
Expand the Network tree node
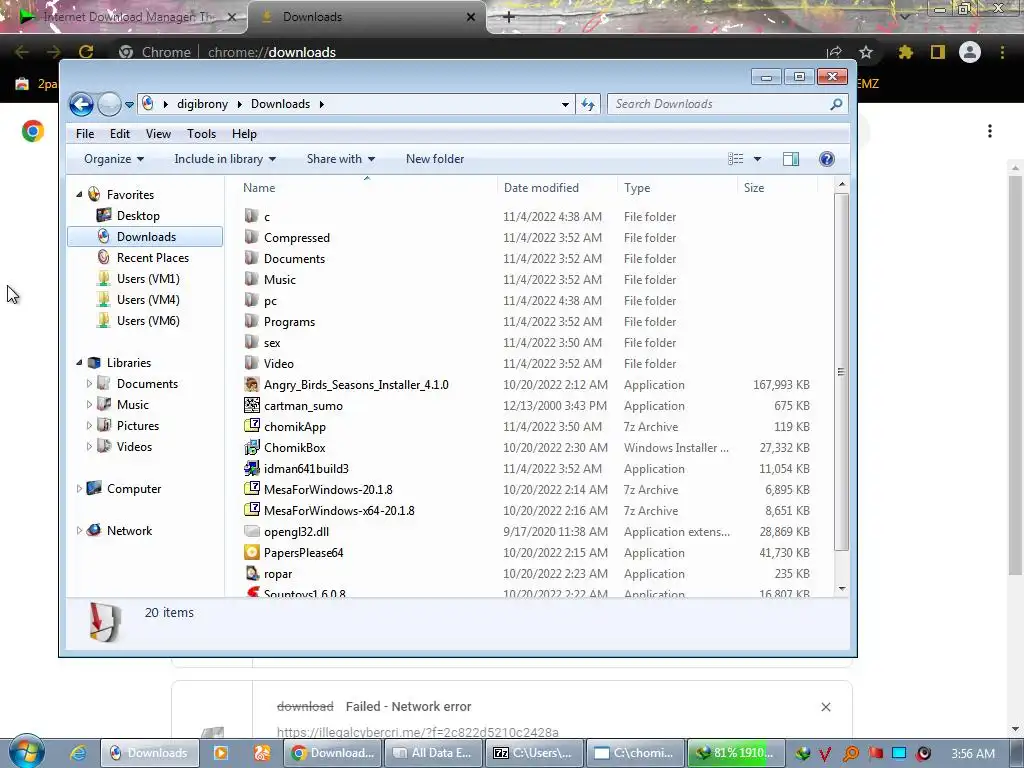79,531
